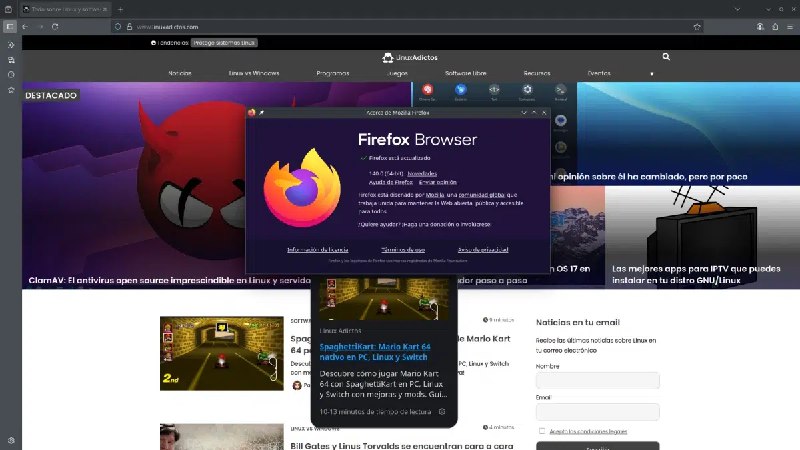Open SpaghettiKart preview title link
800x450 pixels.
pyautogui.click(x=375, y=352)
